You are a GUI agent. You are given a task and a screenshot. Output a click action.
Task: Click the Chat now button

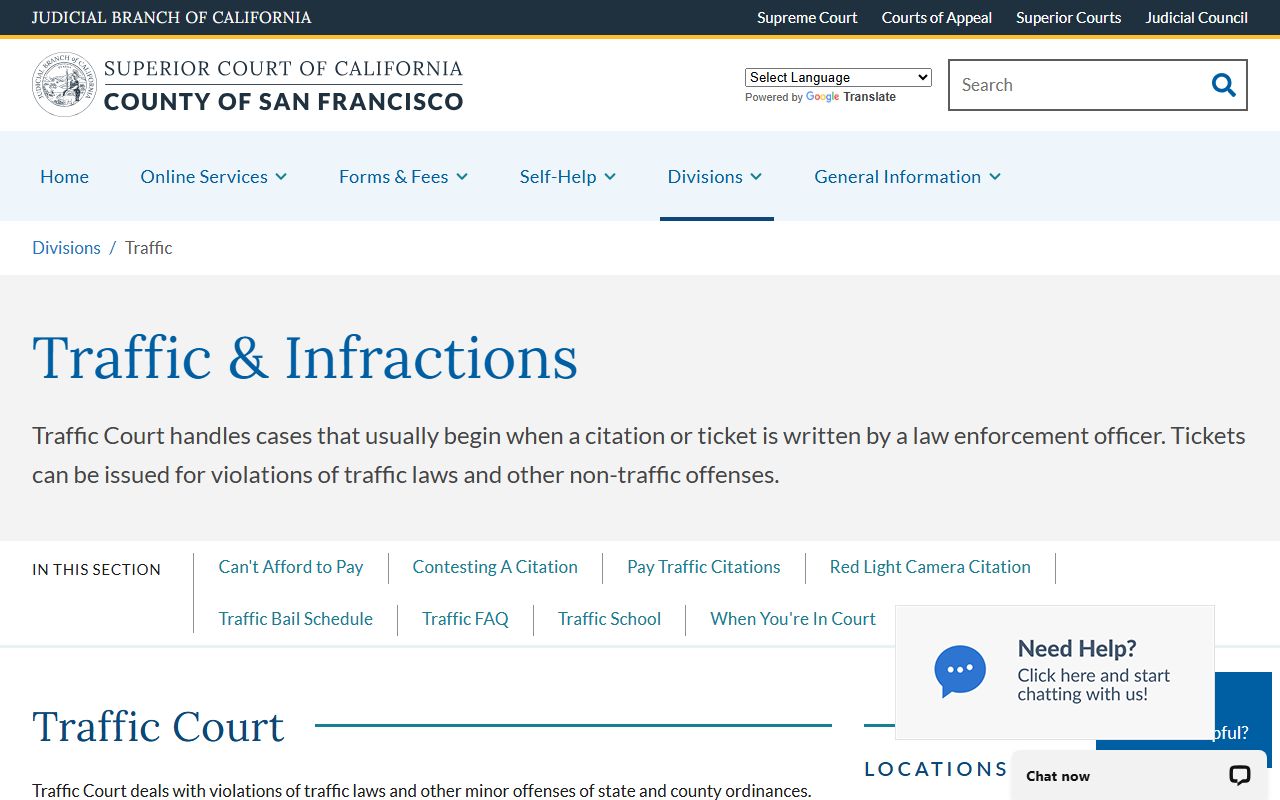(x=1140, y=776)
